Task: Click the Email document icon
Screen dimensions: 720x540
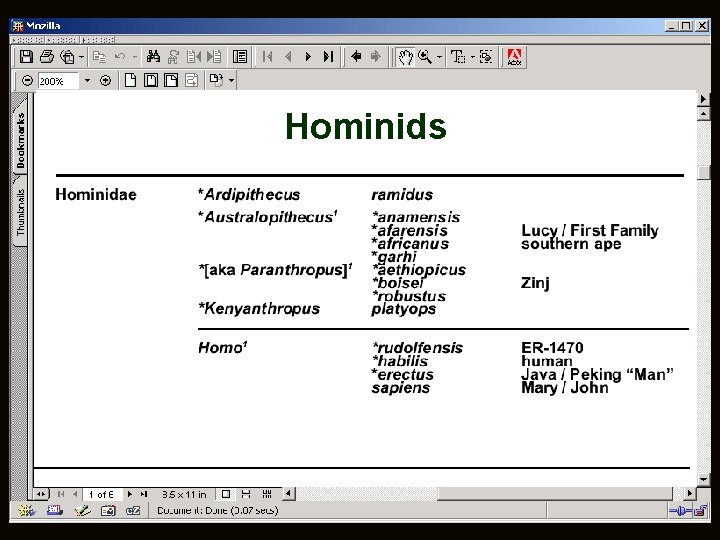Action: [67, 56]
